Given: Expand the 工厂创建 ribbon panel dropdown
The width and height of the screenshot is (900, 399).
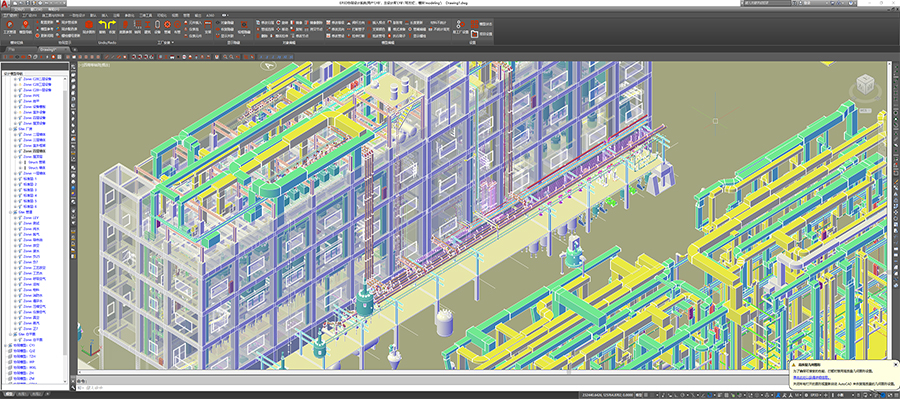Looking at the screenshot, I should 166,42.
